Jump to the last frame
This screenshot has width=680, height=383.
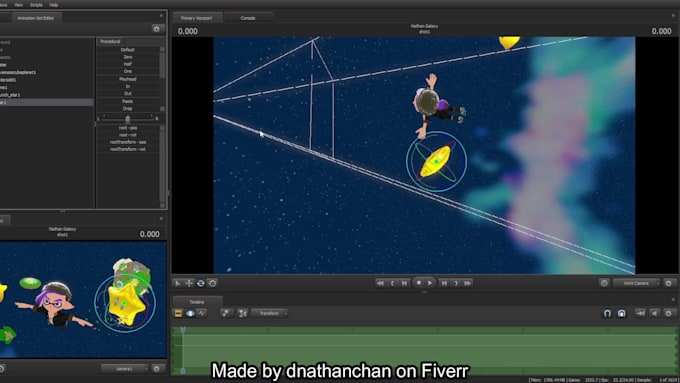pyautogui.click(x=468, y=283)
